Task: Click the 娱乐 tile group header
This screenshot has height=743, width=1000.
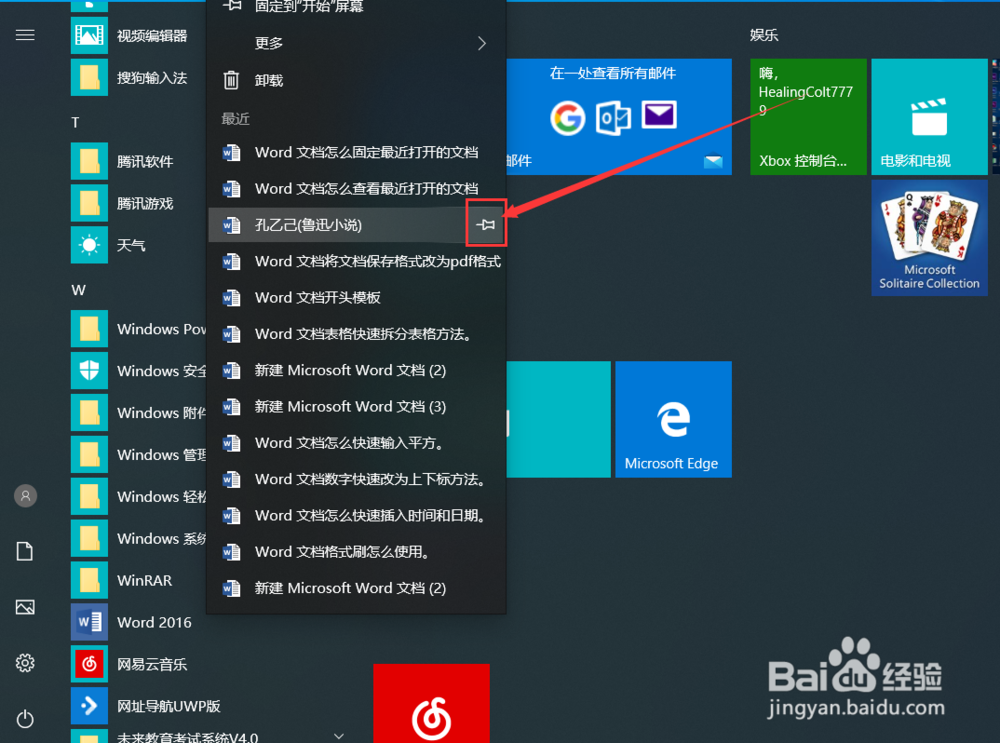Action: click(764, 35)
